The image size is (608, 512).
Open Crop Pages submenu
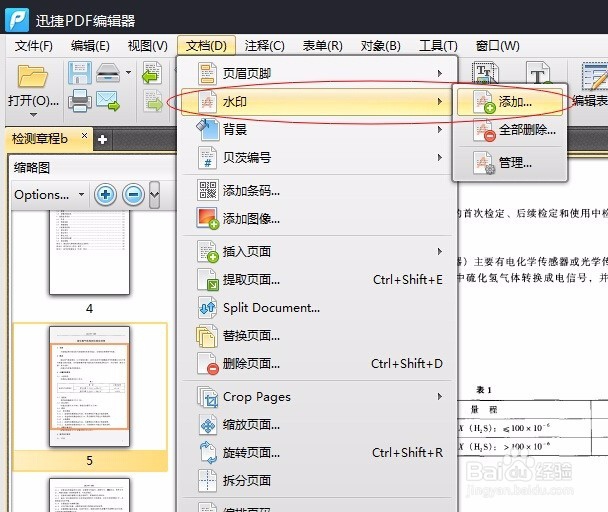(316, 397)
